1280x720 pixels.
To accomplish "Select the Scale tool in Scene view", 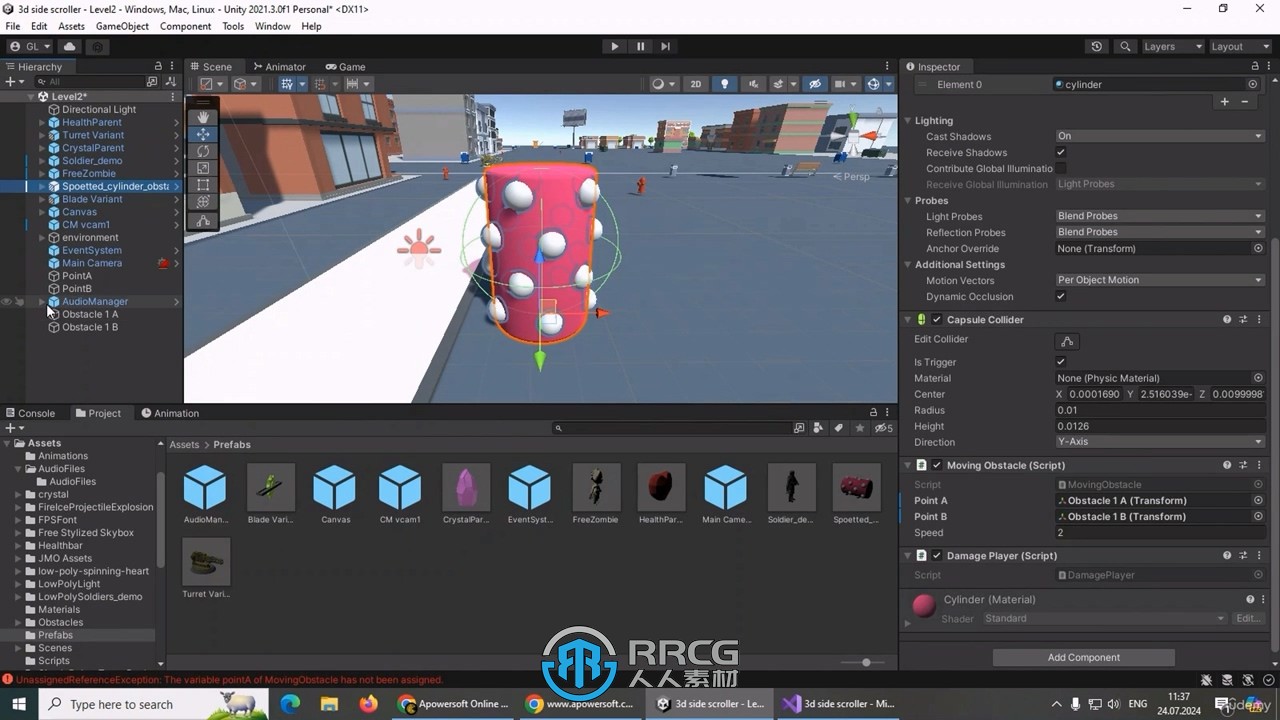I will (203, 168).
